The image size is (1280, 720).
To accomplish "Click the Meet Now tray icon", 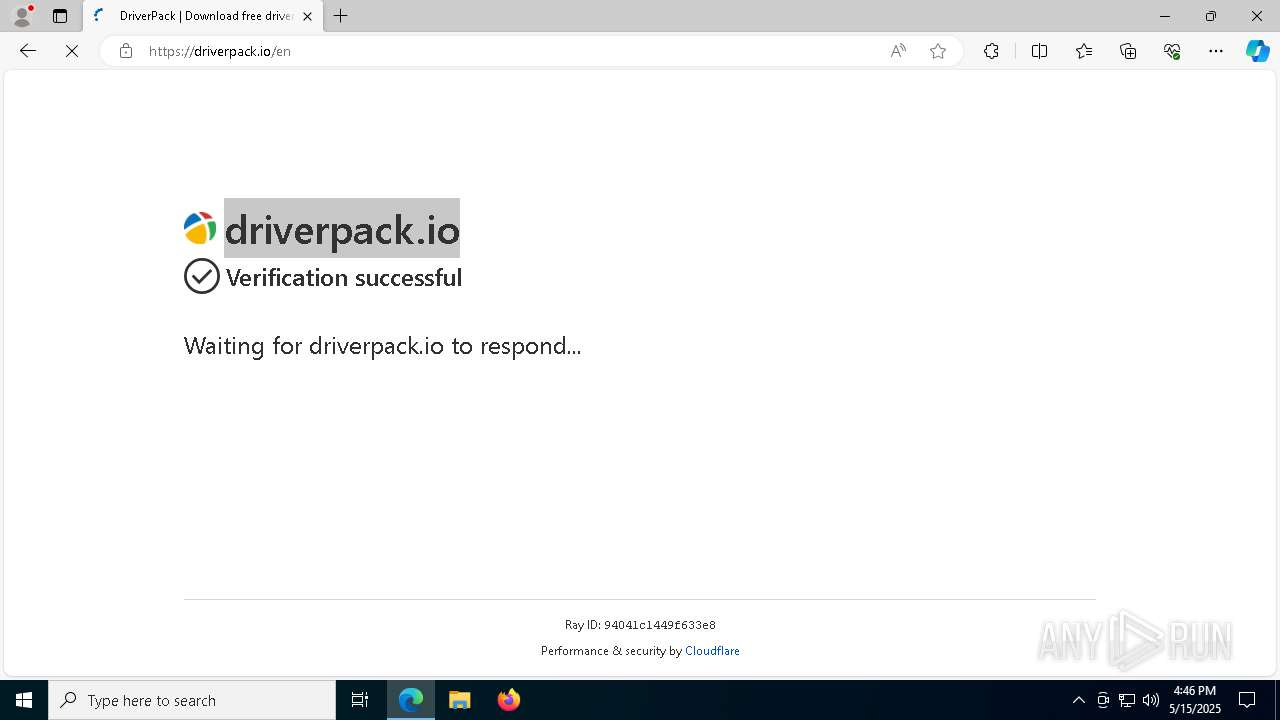I will (x=1103, y=700).
